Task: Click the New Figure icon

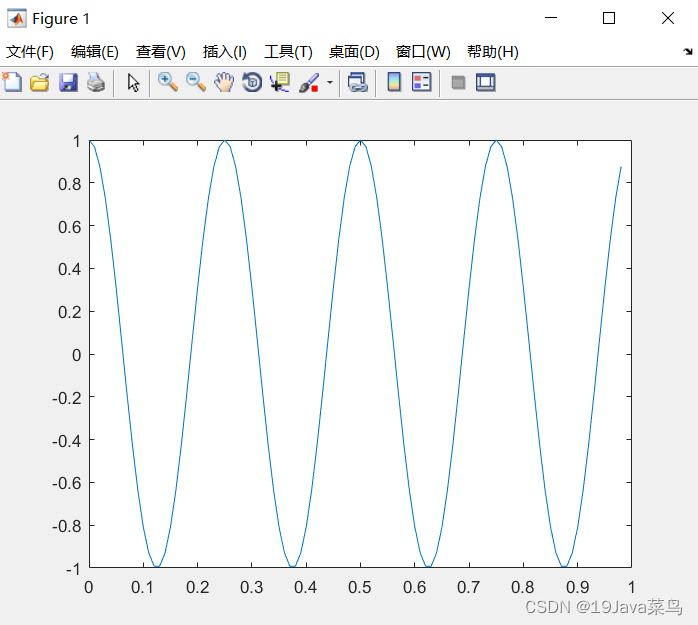Action: 12,82
